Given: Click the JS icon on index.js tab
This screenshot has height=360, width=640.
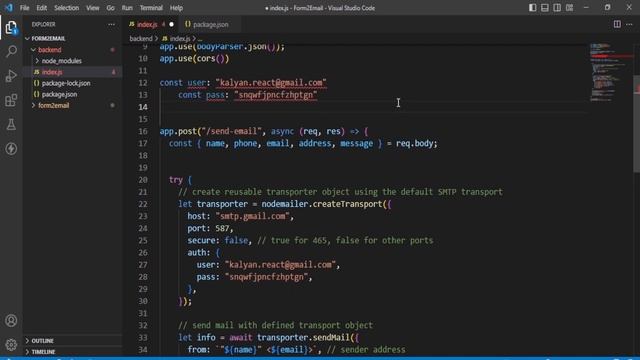Looking at the screenshot, I should click(x=131, y=24).
